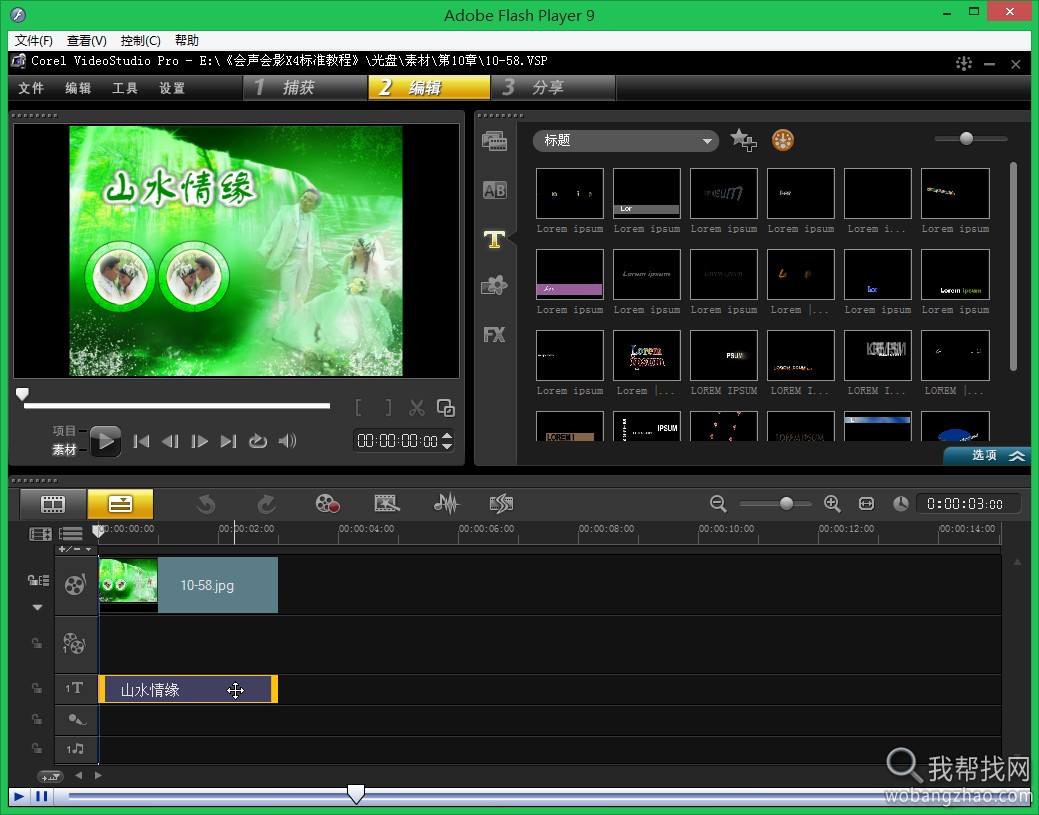Open the 标题 gallery dropdown

(626, 140)
